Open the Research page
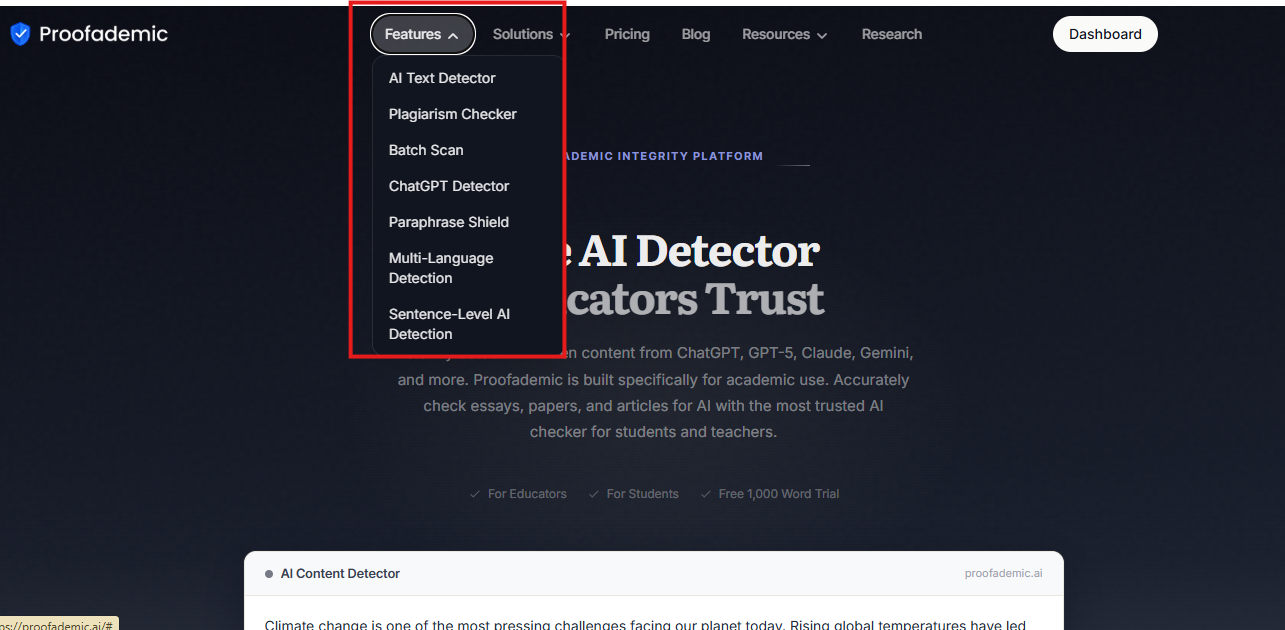The width and height of the screenshot is (1285, 630). (x=892, y=34)
